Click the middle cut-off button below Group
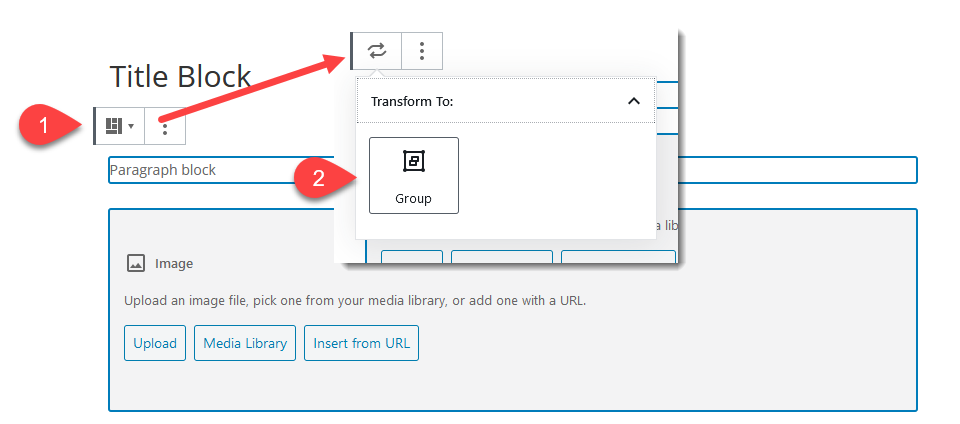This screenshot has width=960, height=424. coord(501,256)
